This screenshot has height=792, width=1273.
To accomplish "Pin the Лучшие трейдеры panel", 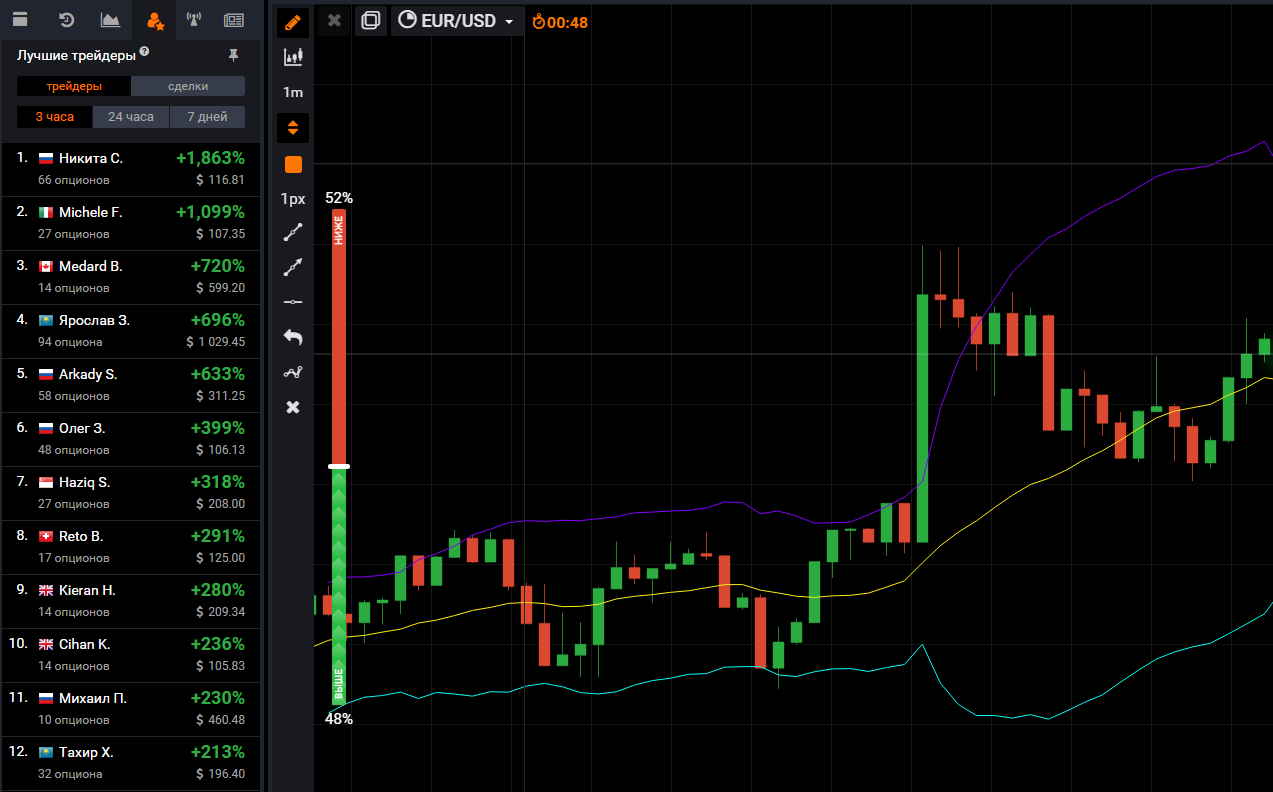I will (234, 54).
